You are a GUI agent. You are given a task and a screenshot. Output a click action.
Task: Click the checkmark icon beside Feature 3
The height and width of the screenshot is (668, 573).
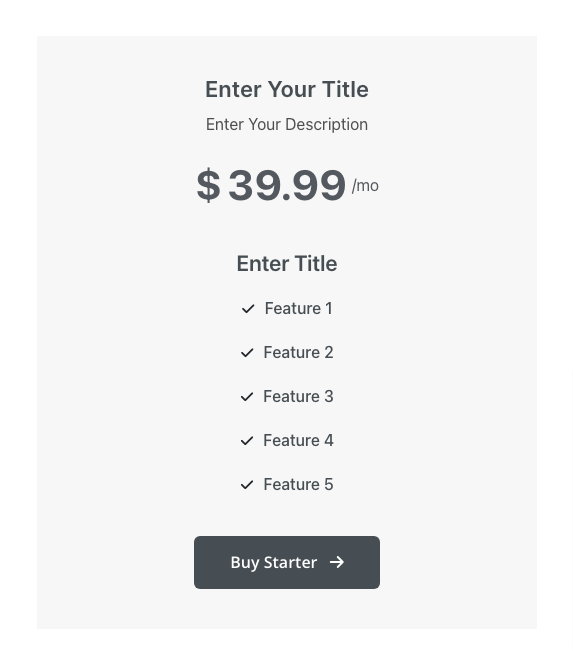coord(247,397)
